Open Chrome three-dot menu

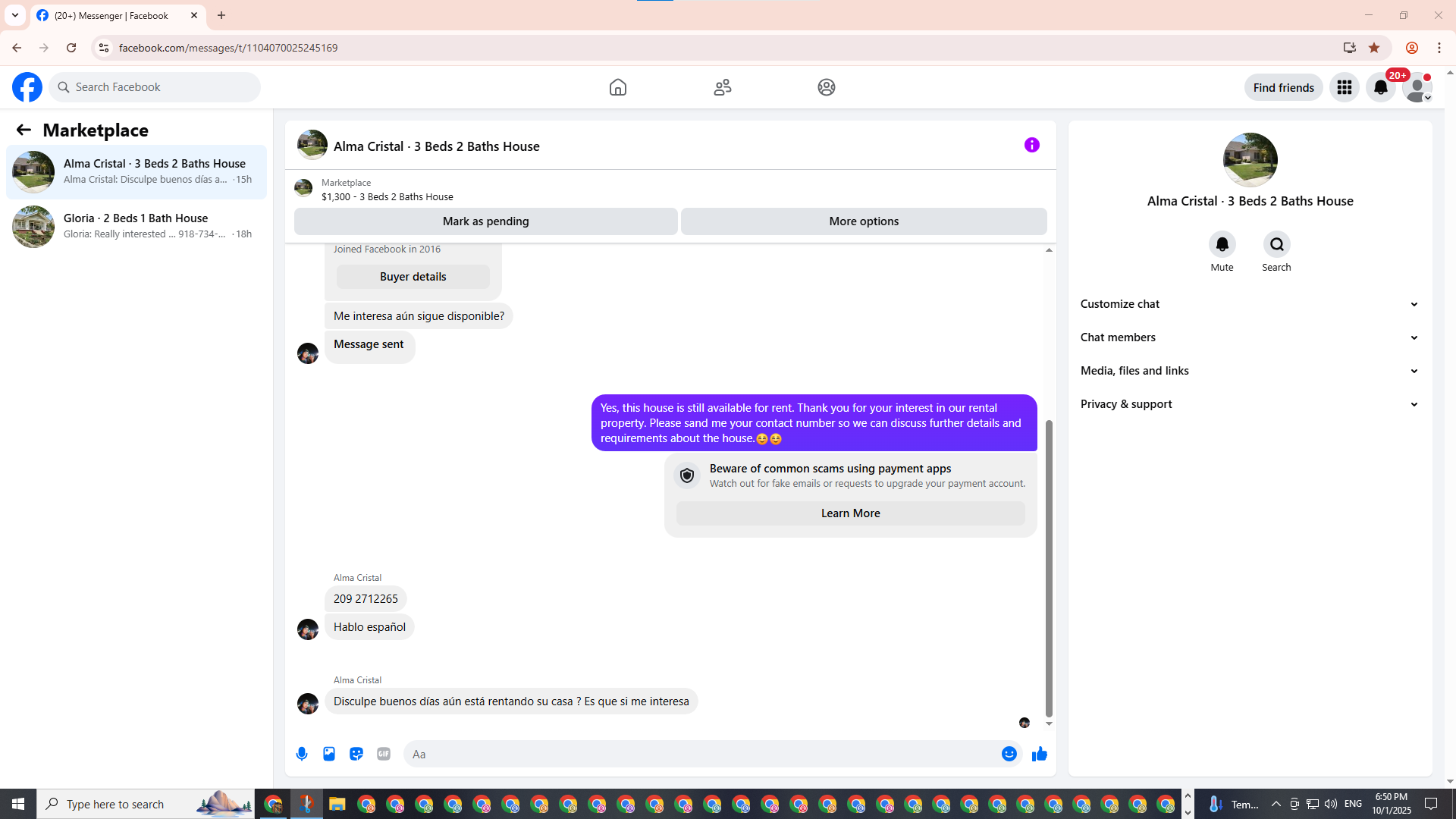(1439, 48)
